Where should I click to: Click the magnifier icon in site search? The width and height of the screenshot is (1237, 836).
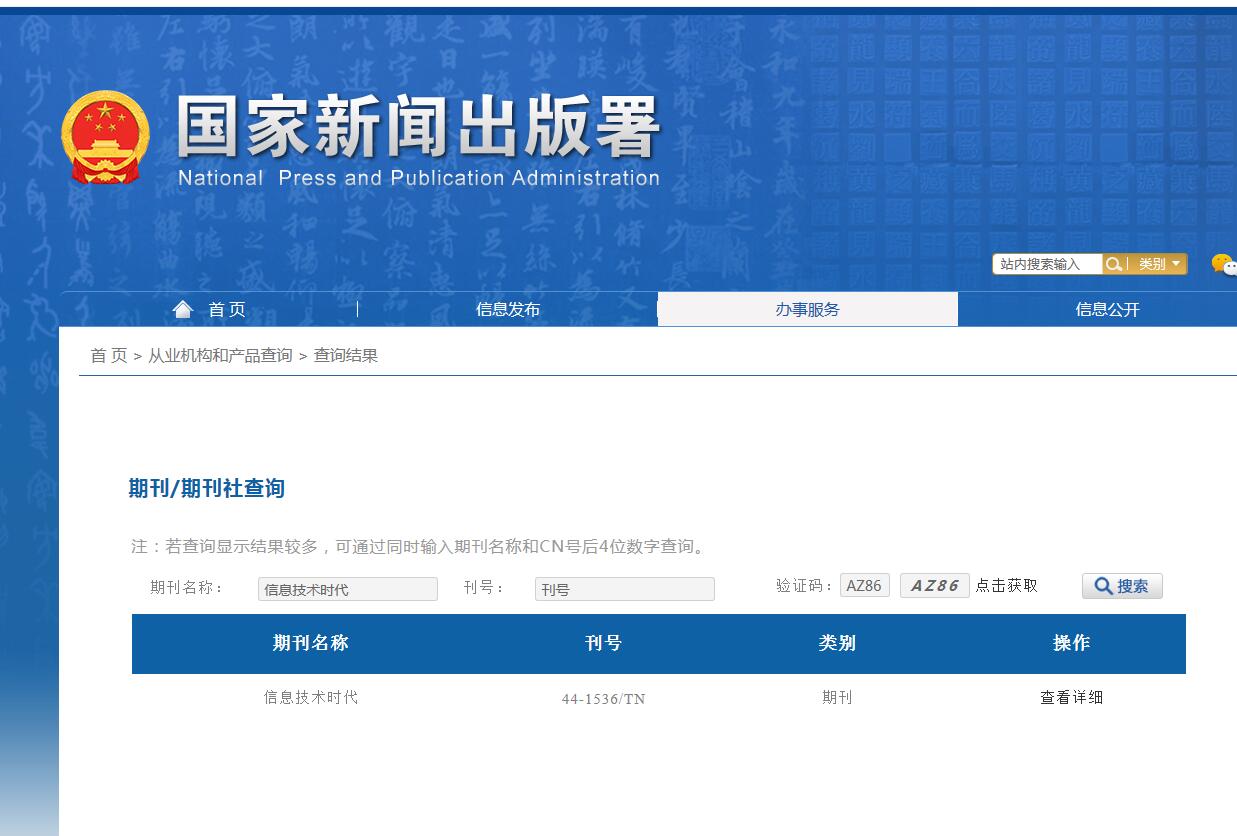coord(1114,264)
